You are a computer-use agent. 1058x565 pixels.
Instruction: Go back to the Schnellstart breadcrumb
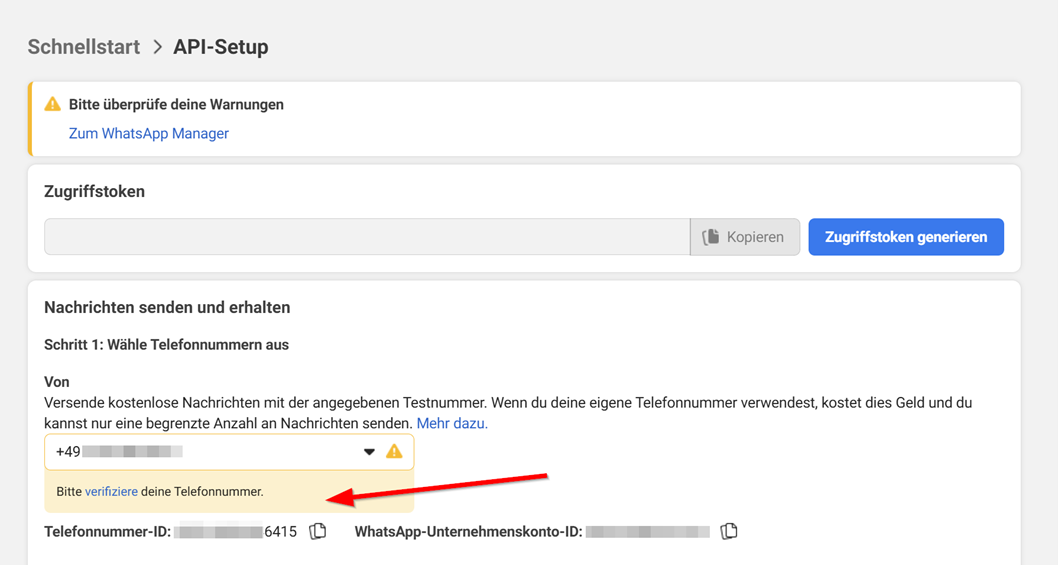coord(84,47)
